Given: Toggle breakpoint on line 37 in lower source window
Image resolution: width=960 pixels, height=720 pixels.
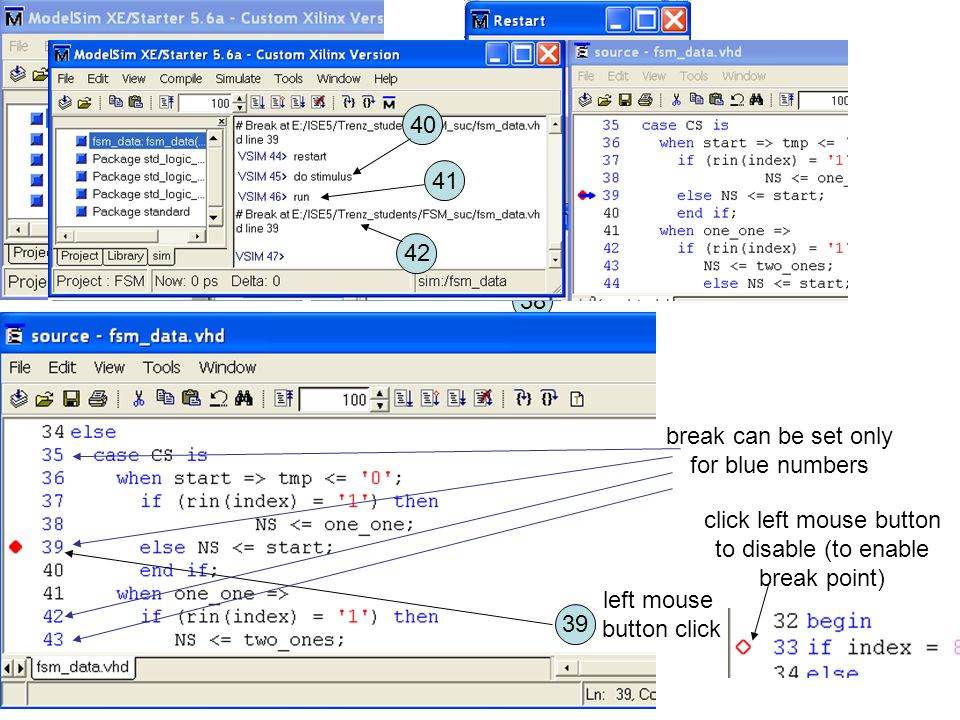Looking at the screenshot, I should tap(53, 501).
